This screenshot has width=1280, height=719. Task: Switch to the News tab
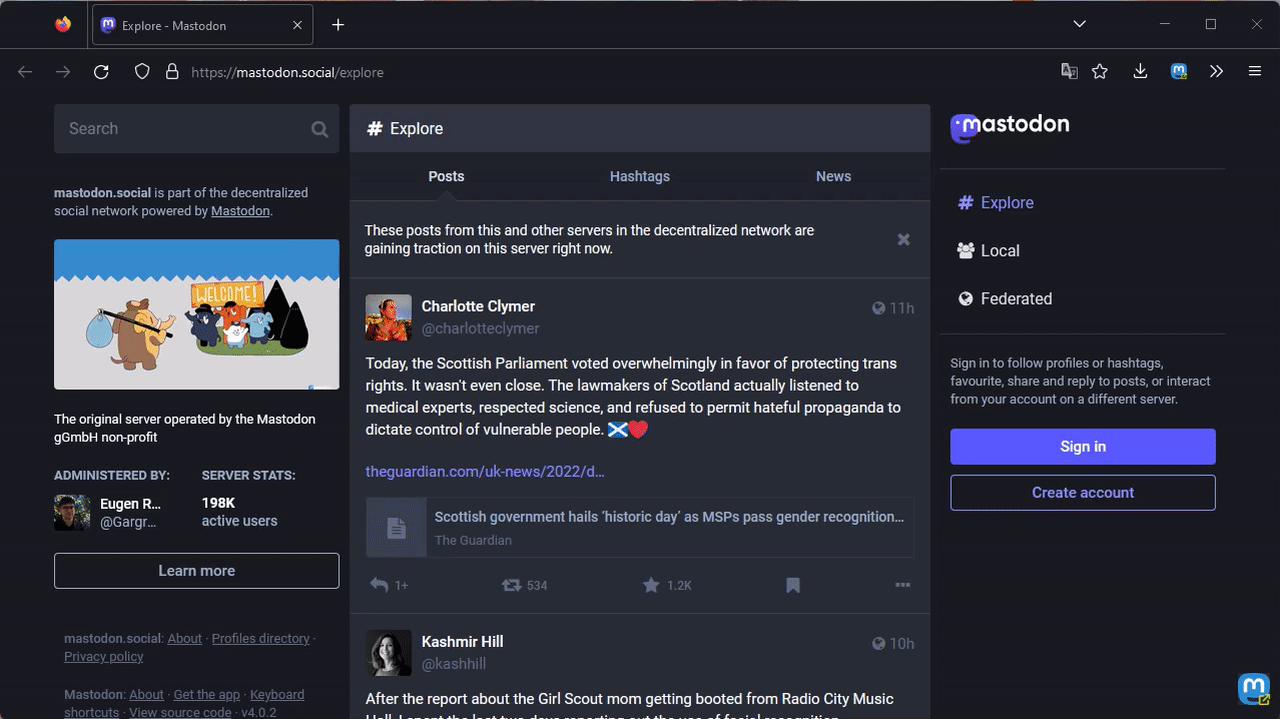(833, 176)
